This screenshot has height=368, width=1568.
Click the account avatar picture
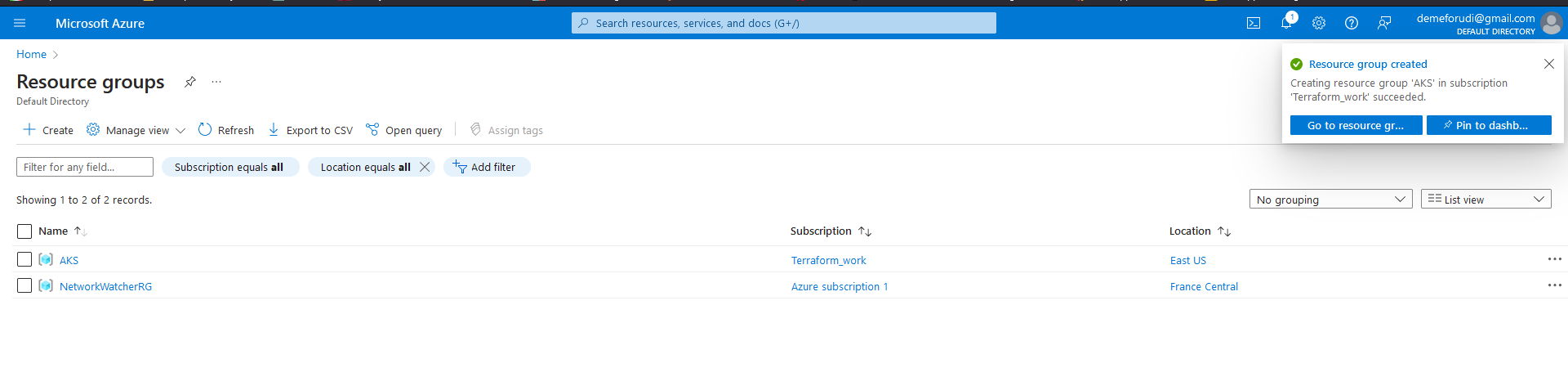click(1551, 23)
